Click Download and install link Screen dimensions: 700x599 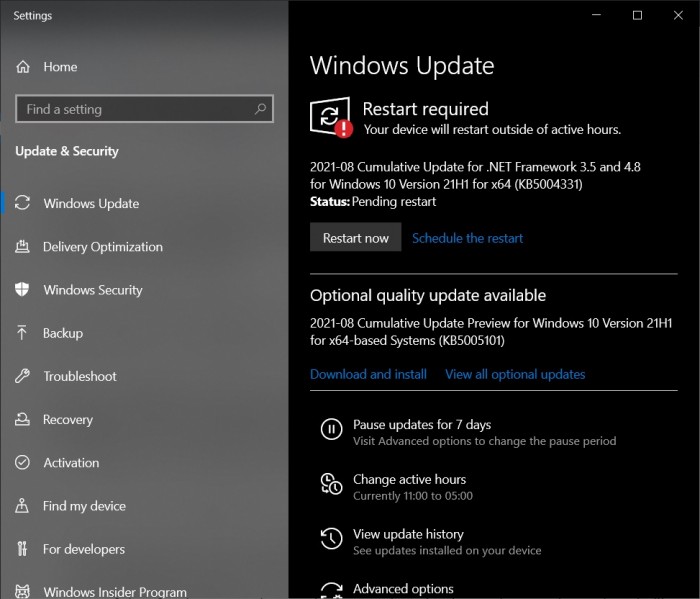click(368, 374)
